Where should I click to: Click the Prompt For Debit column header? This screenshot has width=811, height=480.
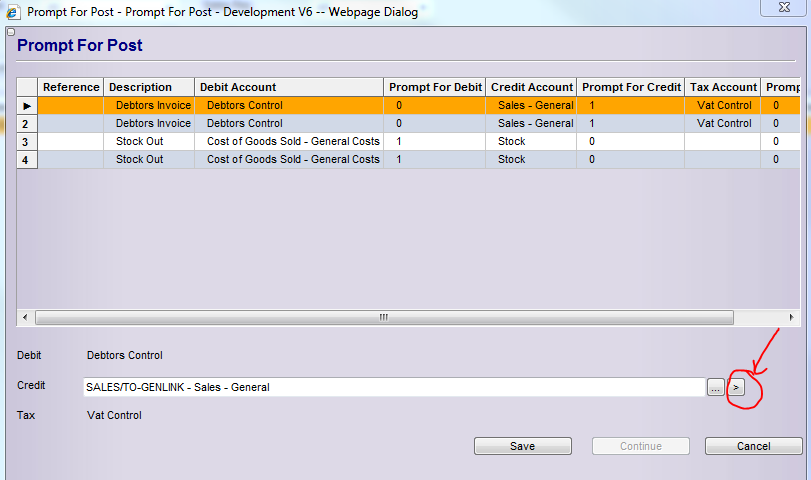(x=434, y=88)
